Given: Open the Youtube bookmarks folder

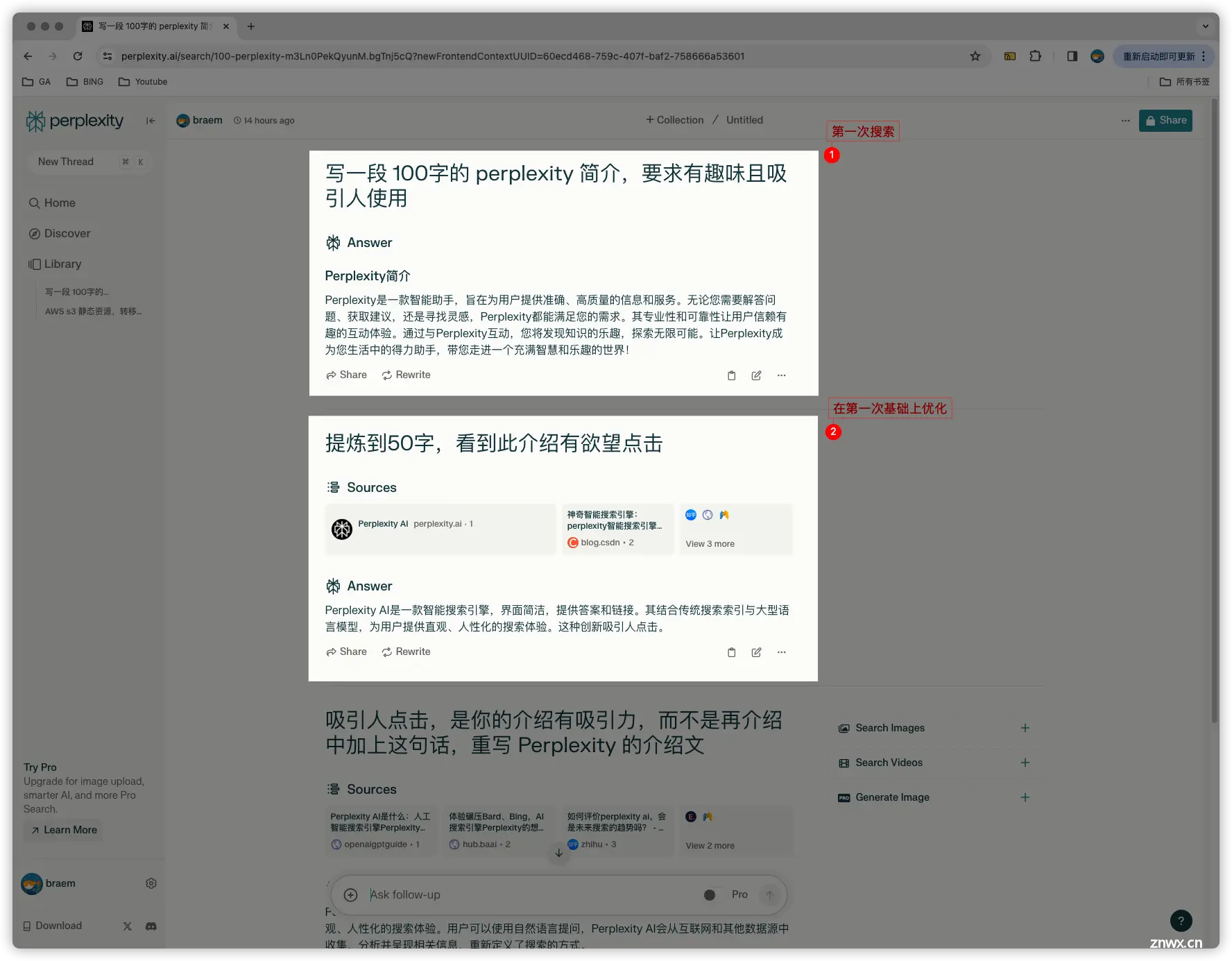Looking at the screenshot, I should coord(143,82).
